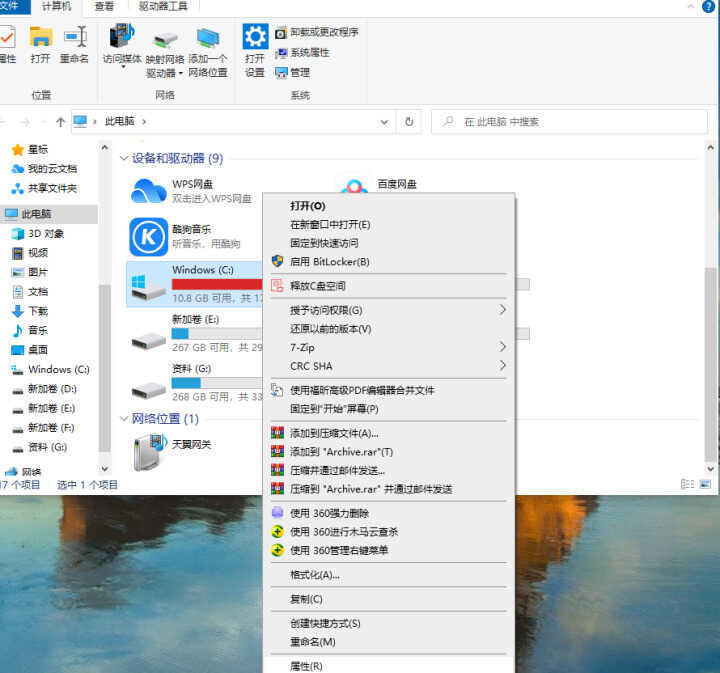Screen dimensions: 720x673
Task: Choose 启用 BitLocker(B)
Action: [389, 262]
